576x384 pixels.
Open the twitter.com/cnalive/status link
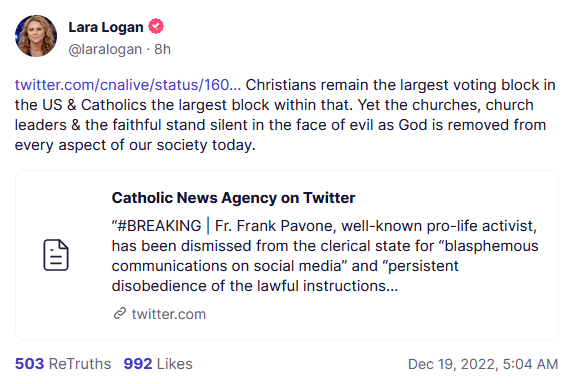tap(128, 85)
